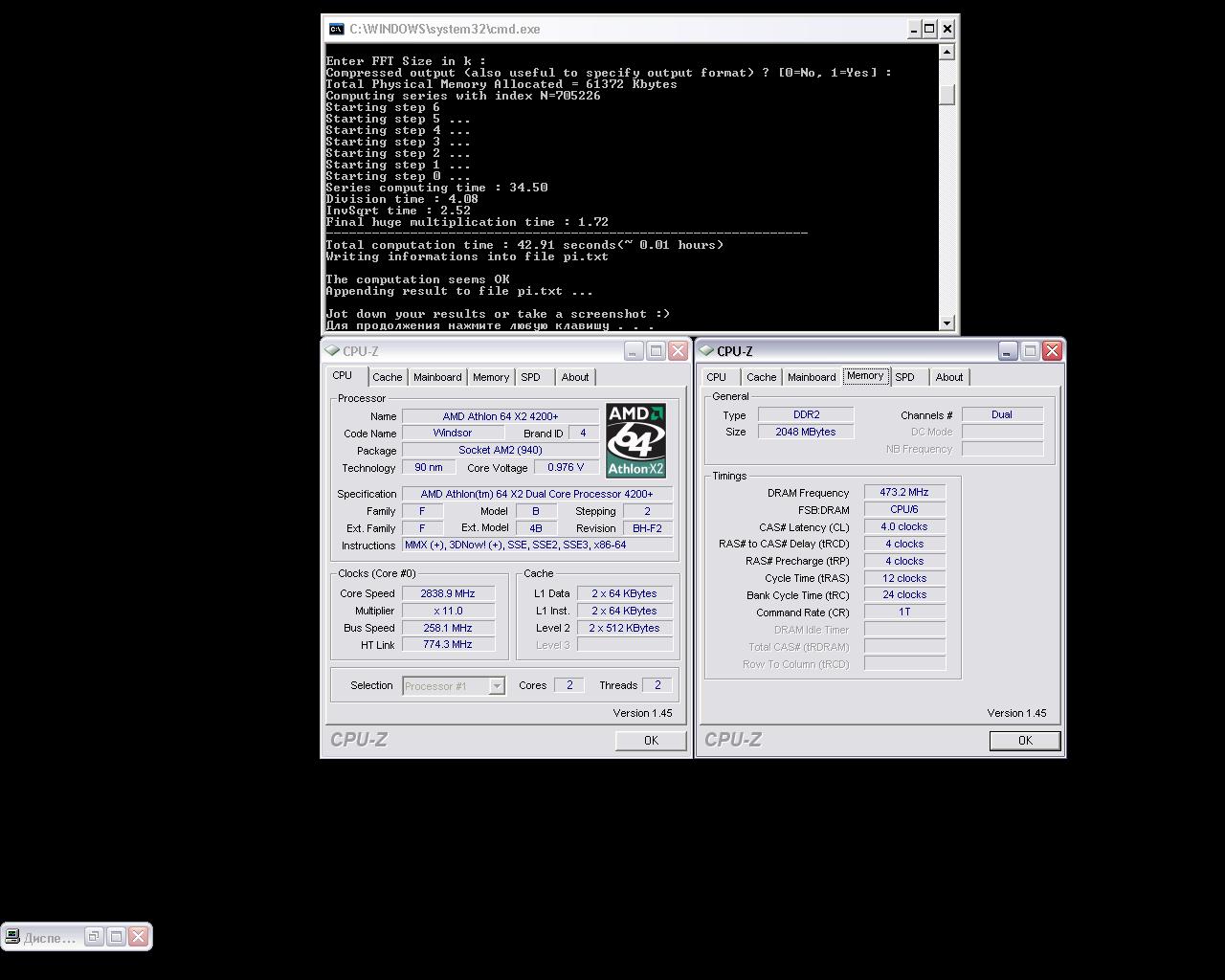Switch to Cache tab in right CPU-Z window
Screen dimensions: 1225x980
tap(762, 377)
